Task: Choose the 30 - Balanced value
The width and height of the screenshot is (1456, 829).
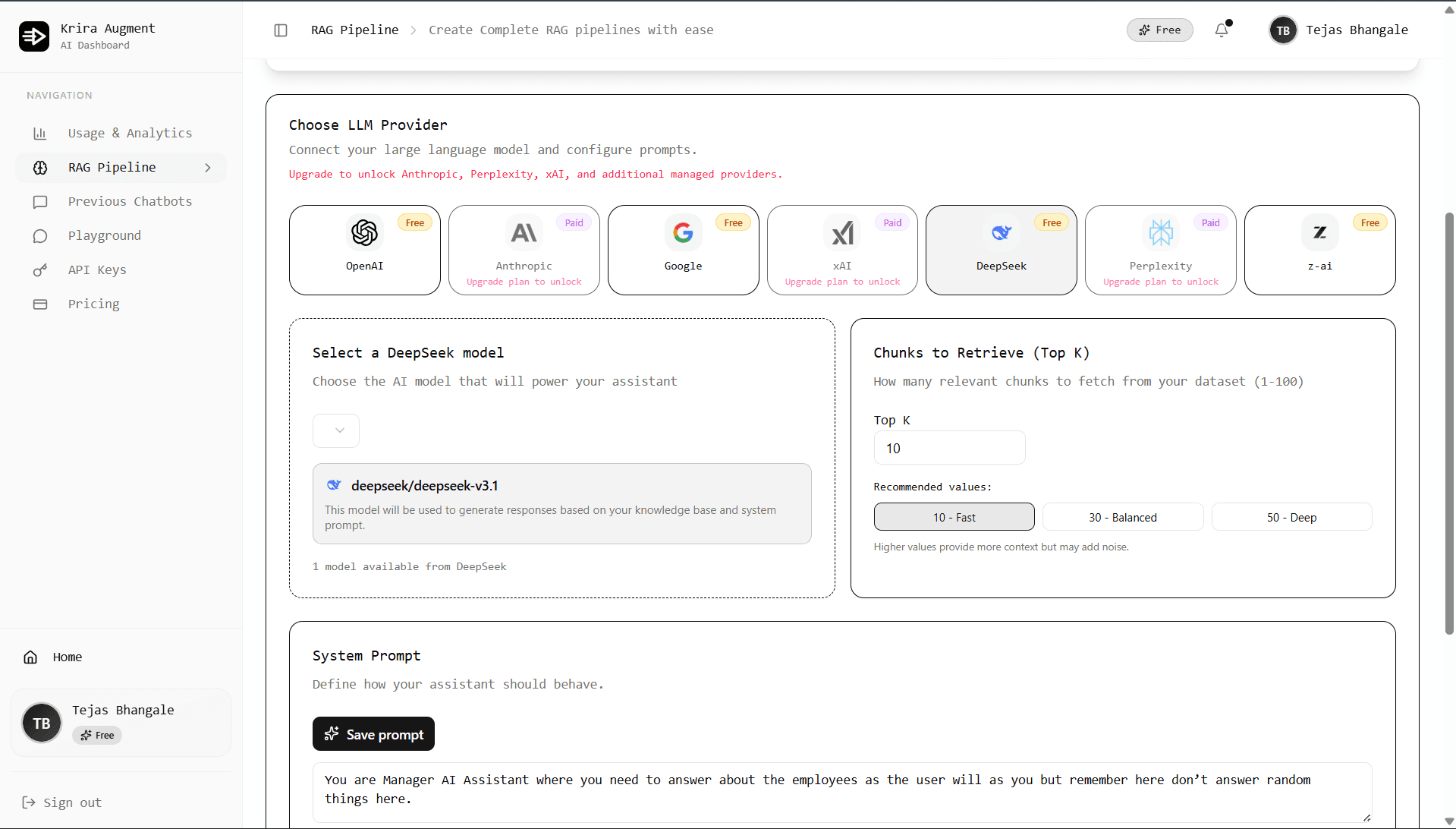Action: (x=1122, y=517)
